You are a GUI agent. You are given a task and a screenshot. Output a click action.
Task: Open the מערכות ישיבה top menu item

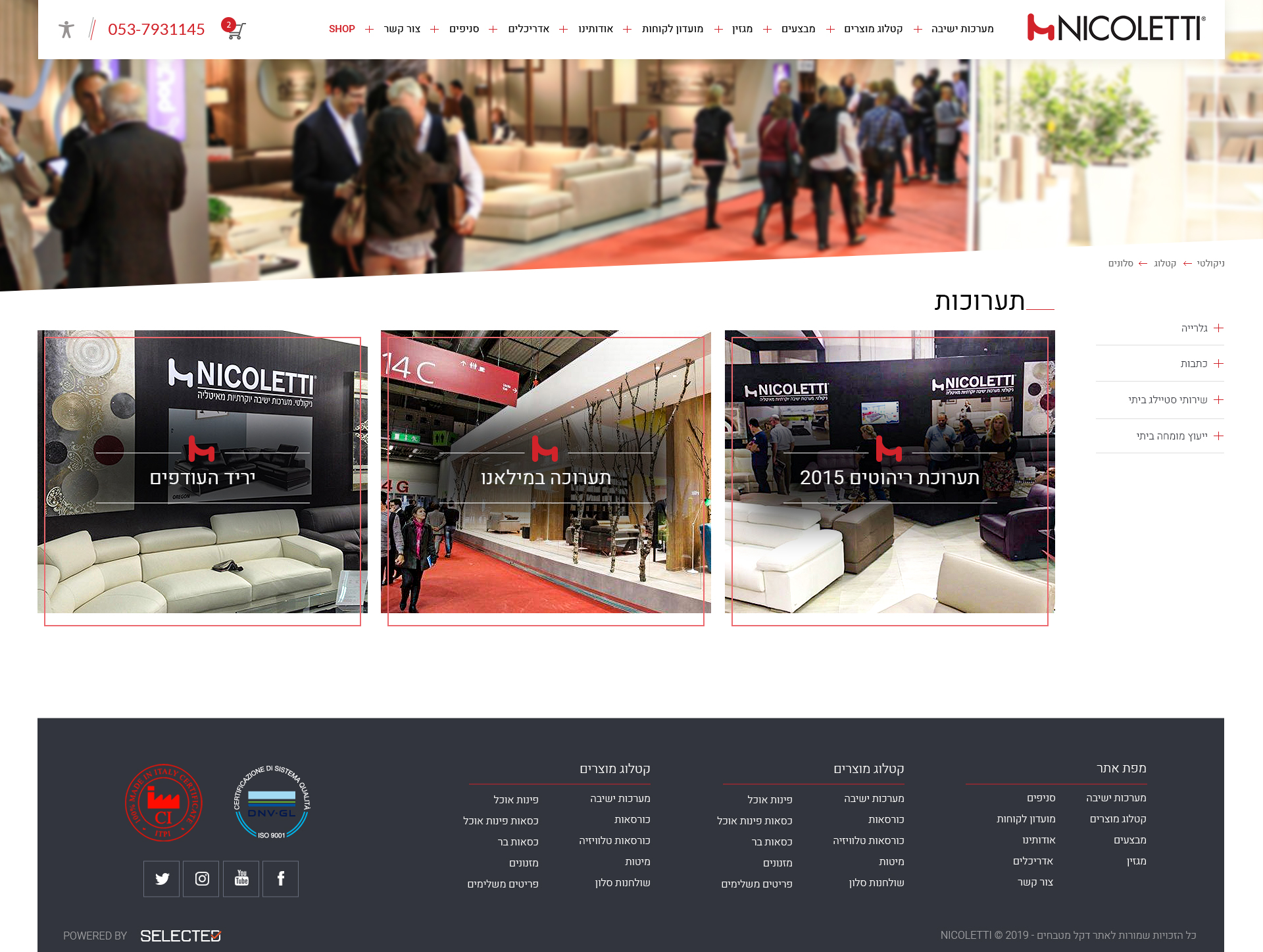click(962, 29)
